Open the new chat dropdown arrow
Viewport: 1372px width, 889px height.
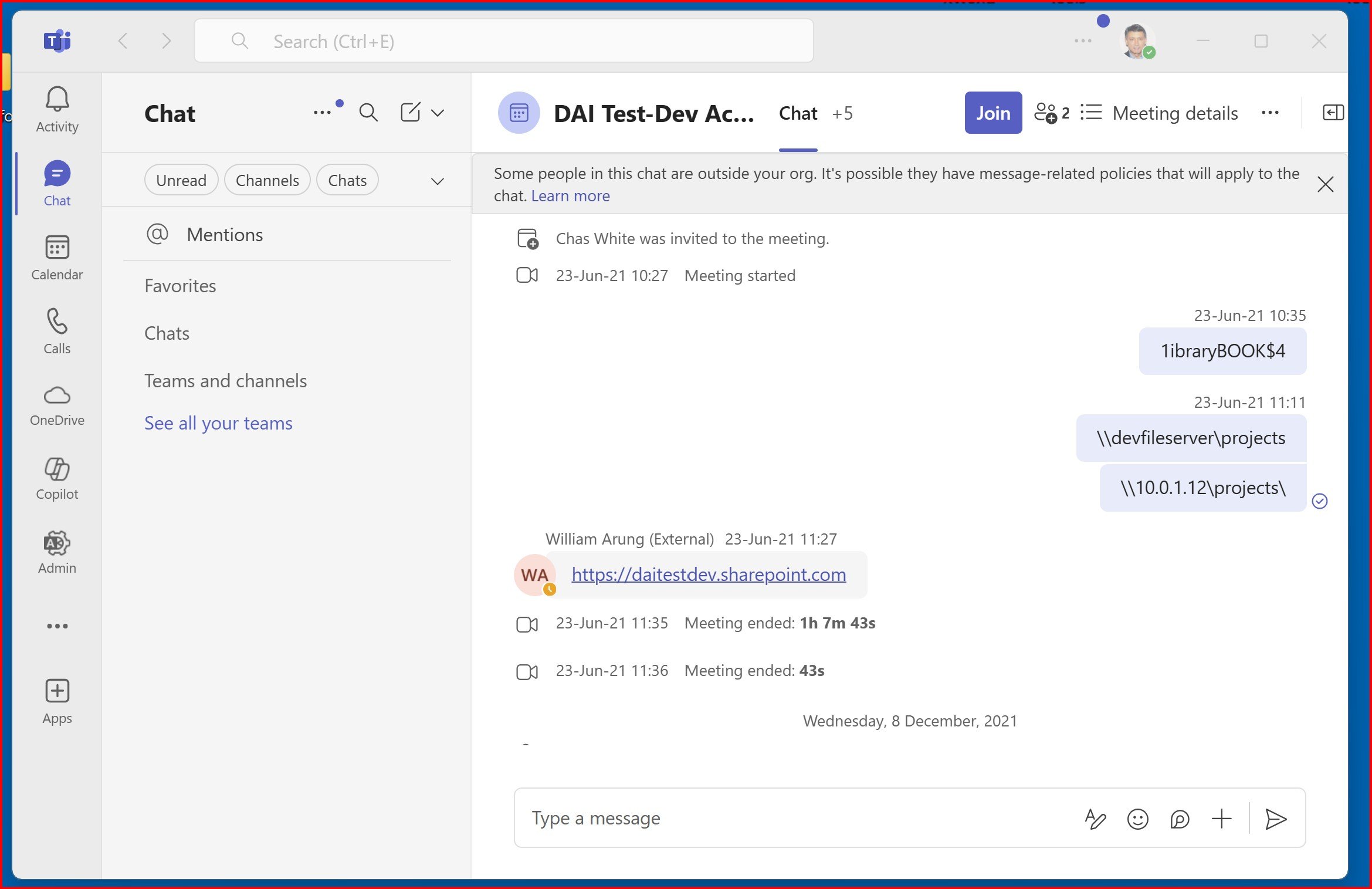438,113
